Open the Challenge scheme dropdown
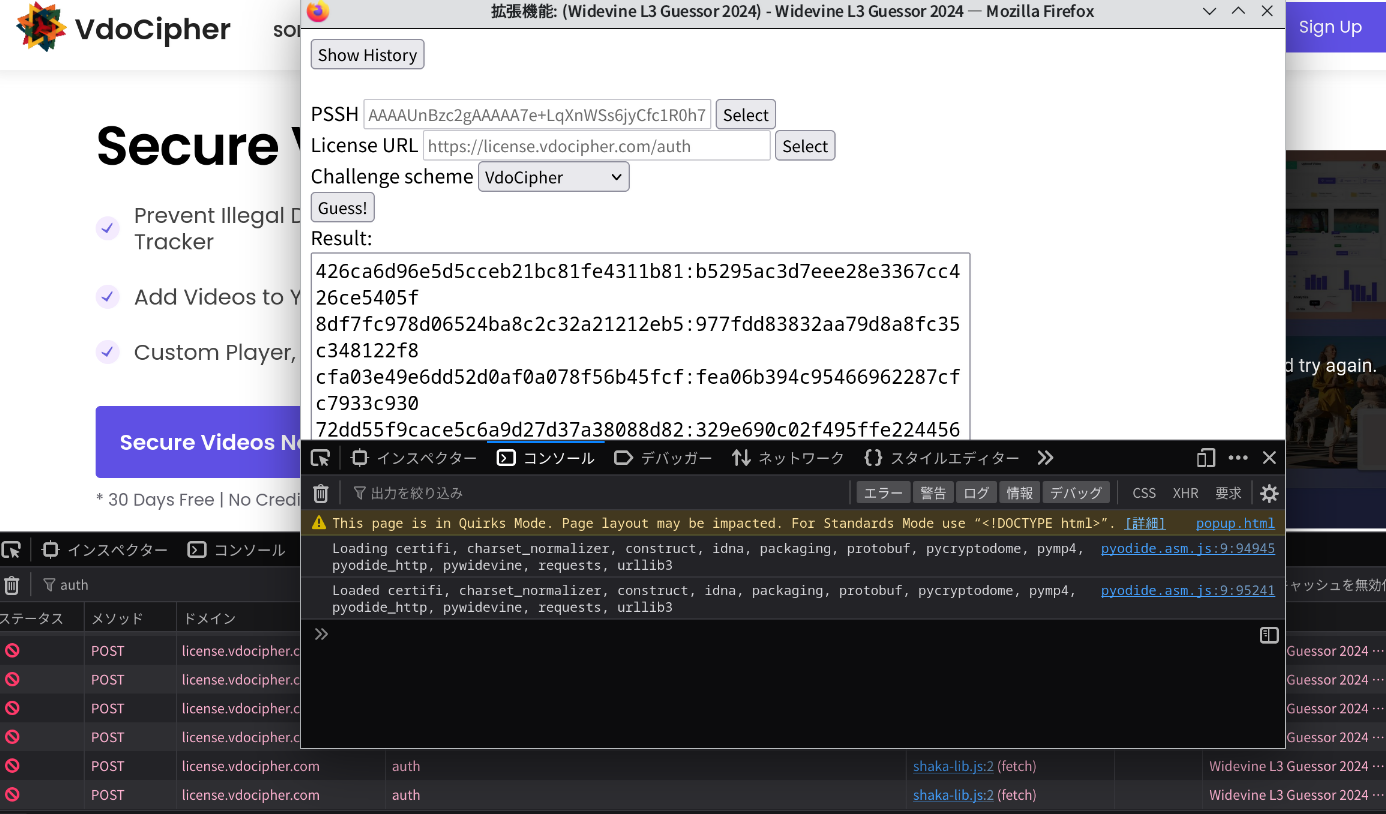 tap(553, 177)
